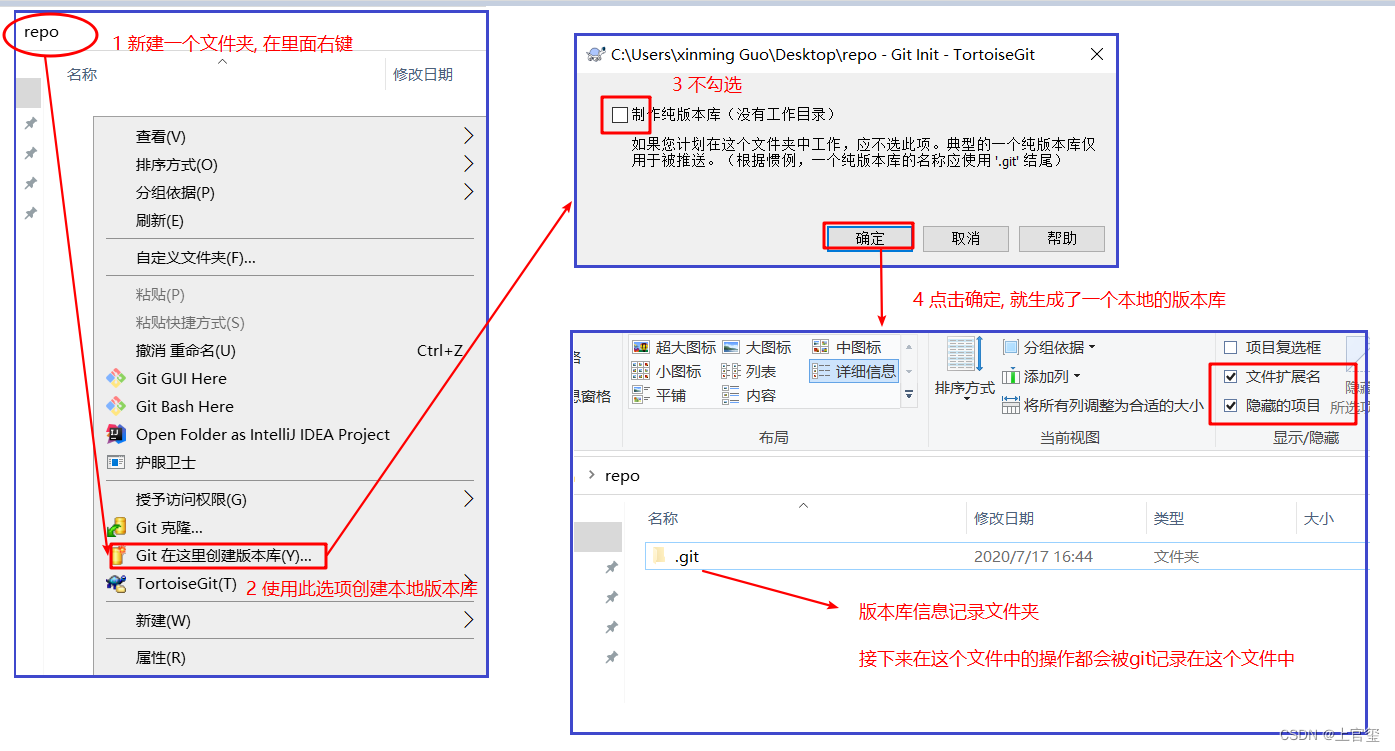Click the .git folder name

coord(687,557)
